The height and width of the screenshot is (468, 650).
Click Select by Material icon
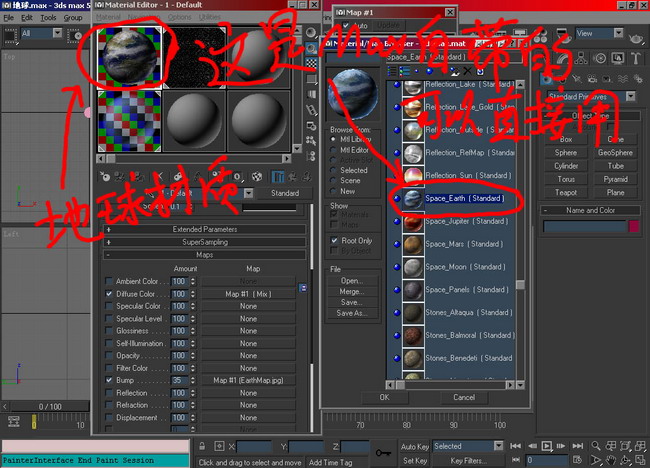click(x=311, y=141)
